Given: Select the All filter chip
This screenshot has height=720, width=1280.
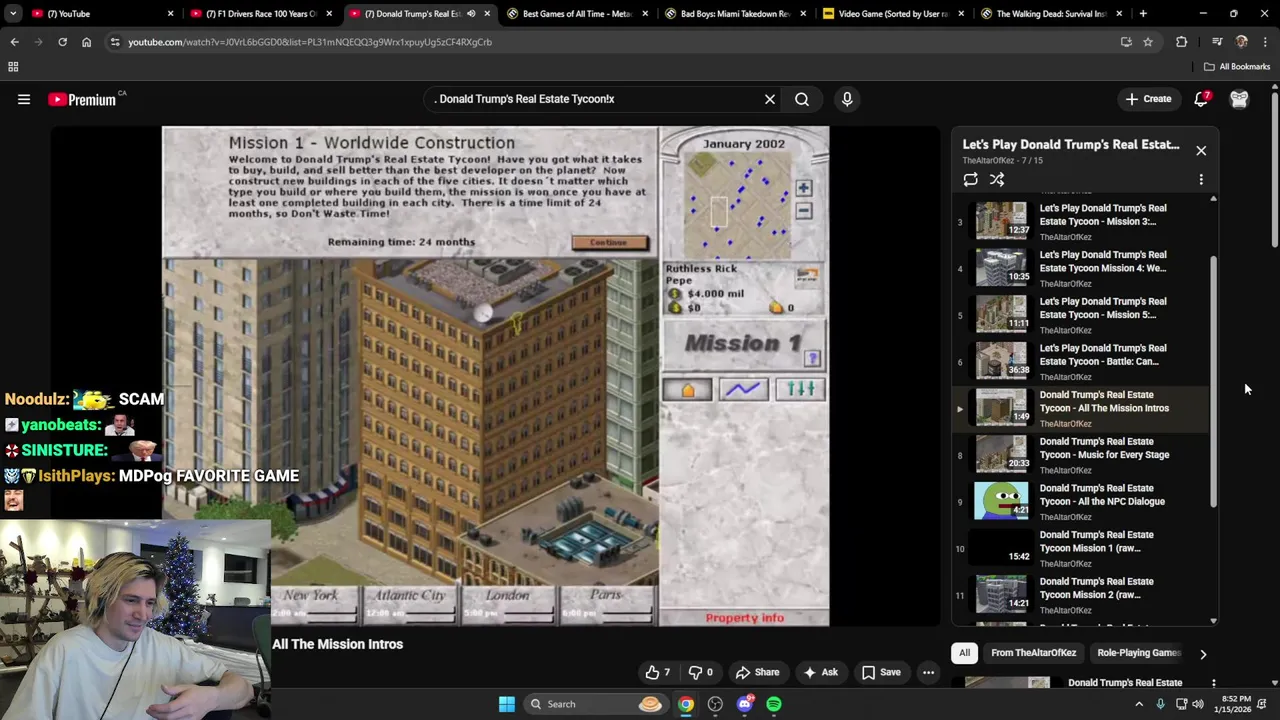Looking at the screenshot, I should tap(964, 653).
